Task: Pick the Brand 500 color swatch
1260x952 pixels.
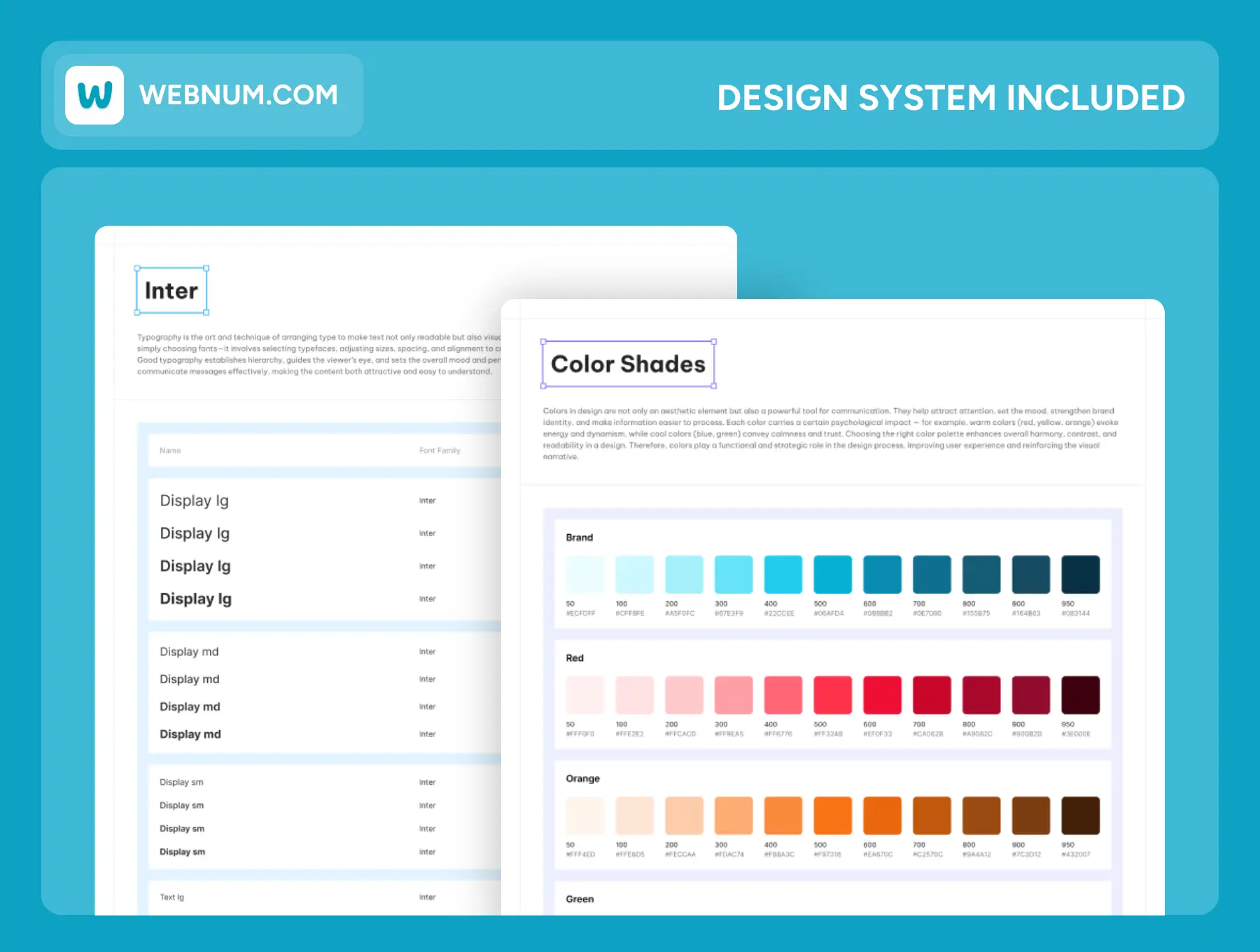Action: pyautogui.click(x=832, y=574)
